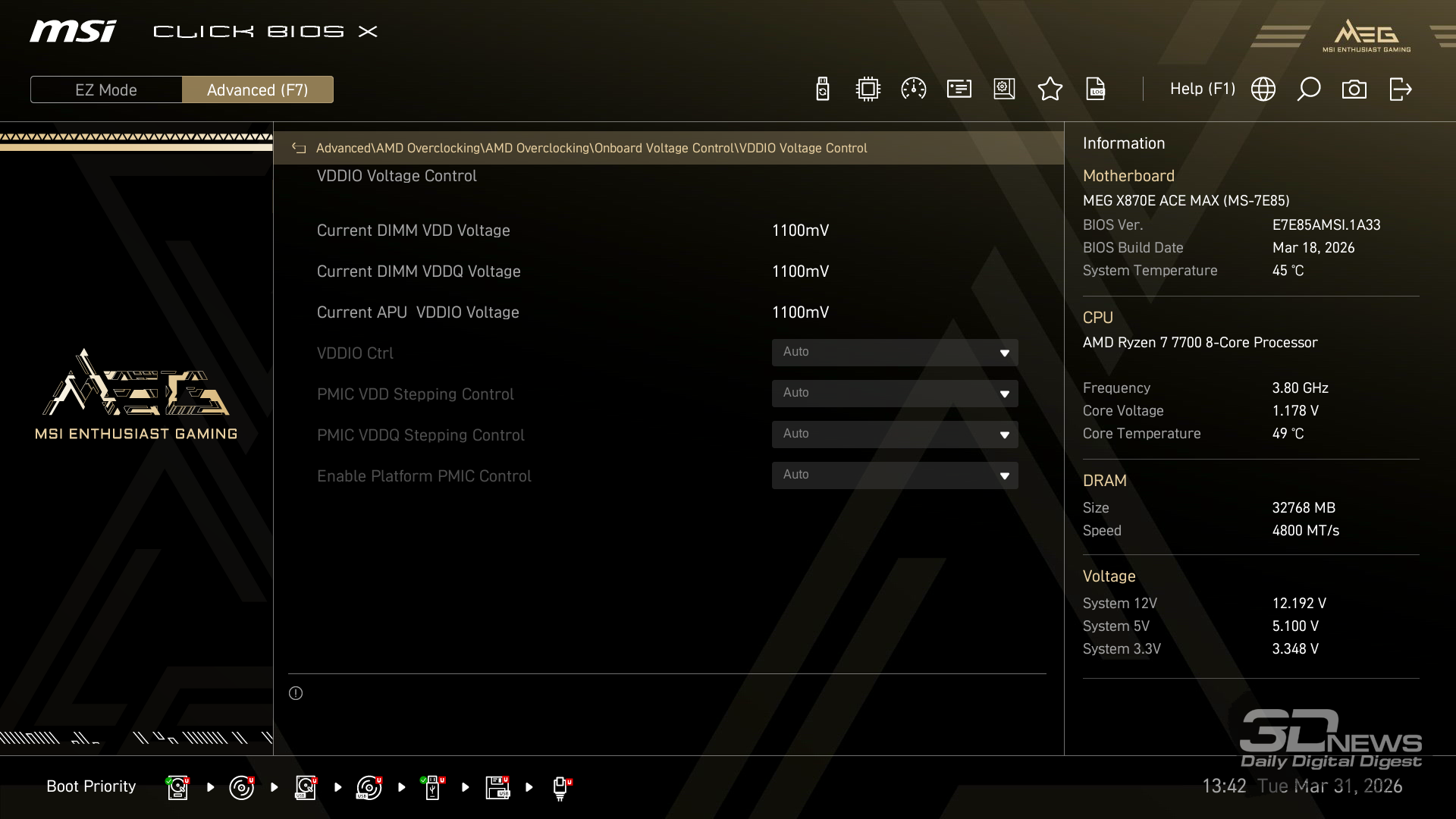Screen dimensions: 1456x819
Task: Open the PMIC VDDQ Stepping Control dropdown
Action: pos(894,435)
